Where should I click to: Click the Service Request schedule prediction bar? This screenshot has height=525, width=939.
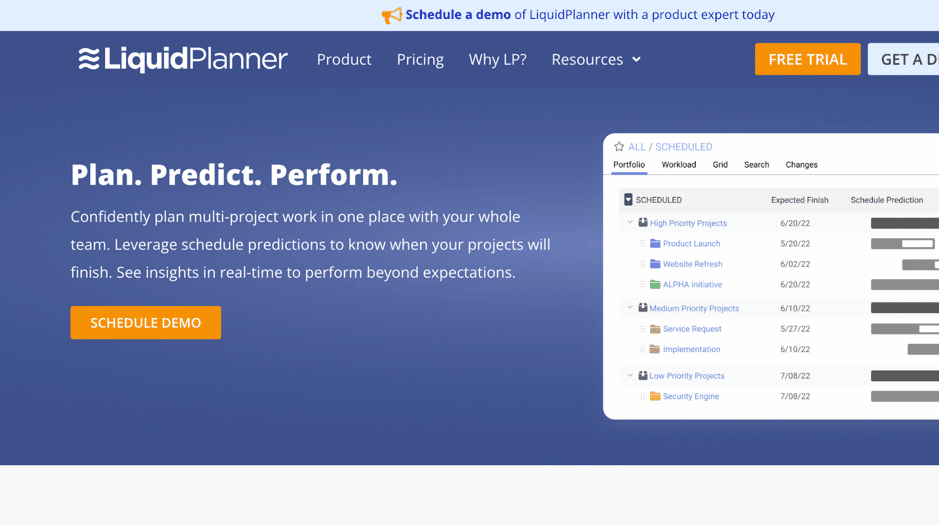click(x=905, y=329)
